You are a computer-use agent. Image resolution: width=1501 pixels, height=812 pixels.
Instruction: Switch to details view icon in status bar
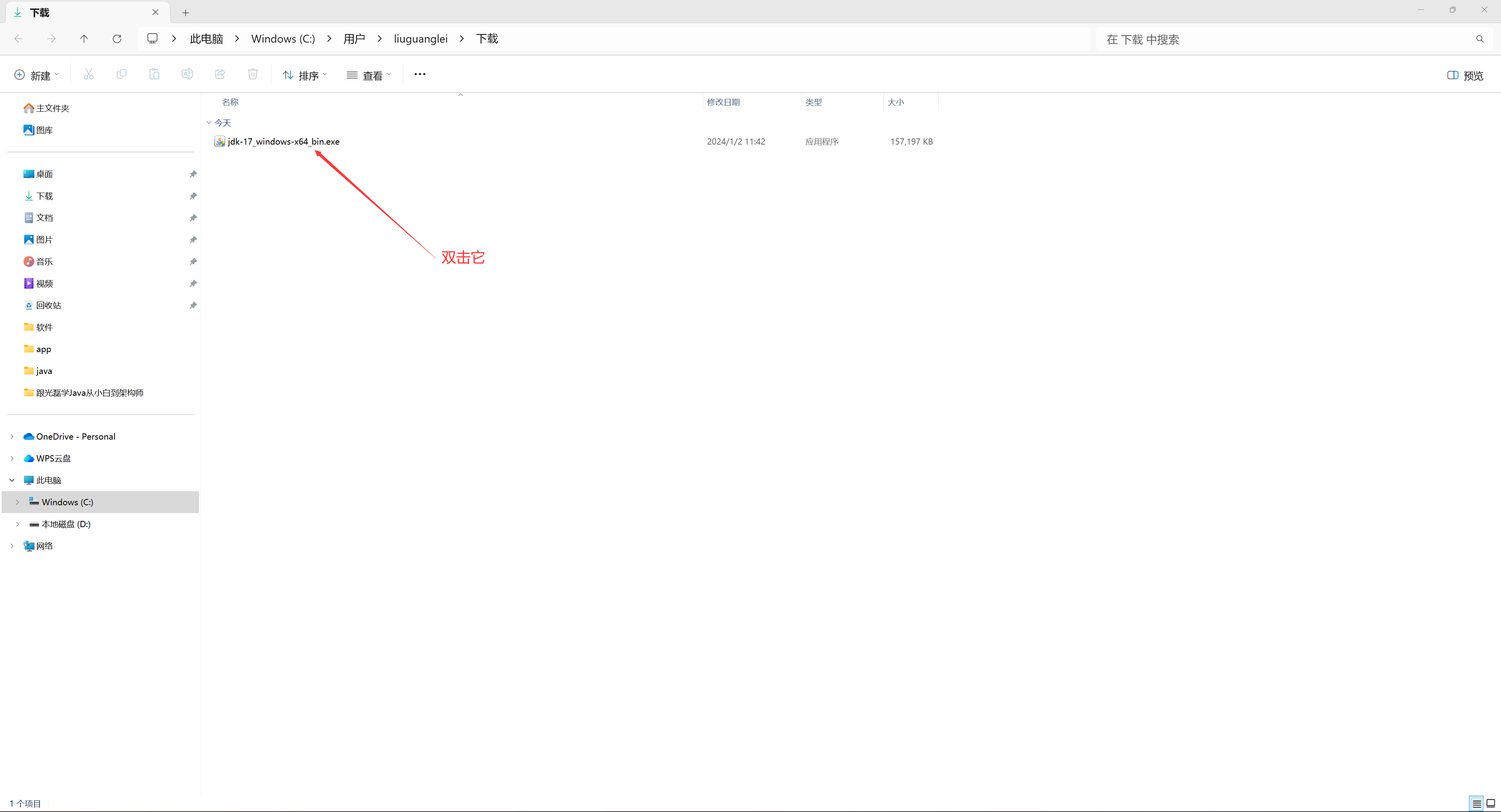click(1476, 804)
